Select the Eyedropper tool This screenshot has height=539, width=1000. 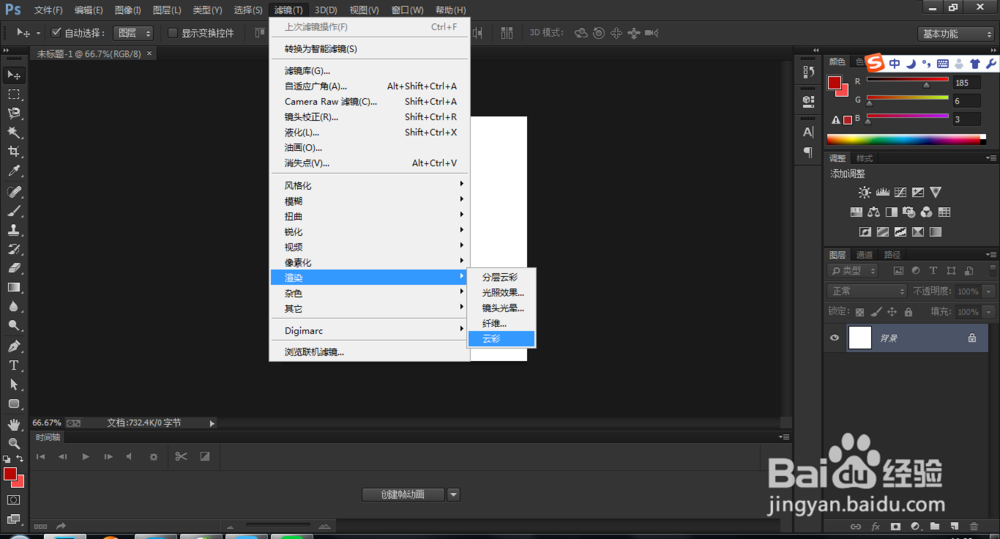pyautogui.click(x=13, y=171)
